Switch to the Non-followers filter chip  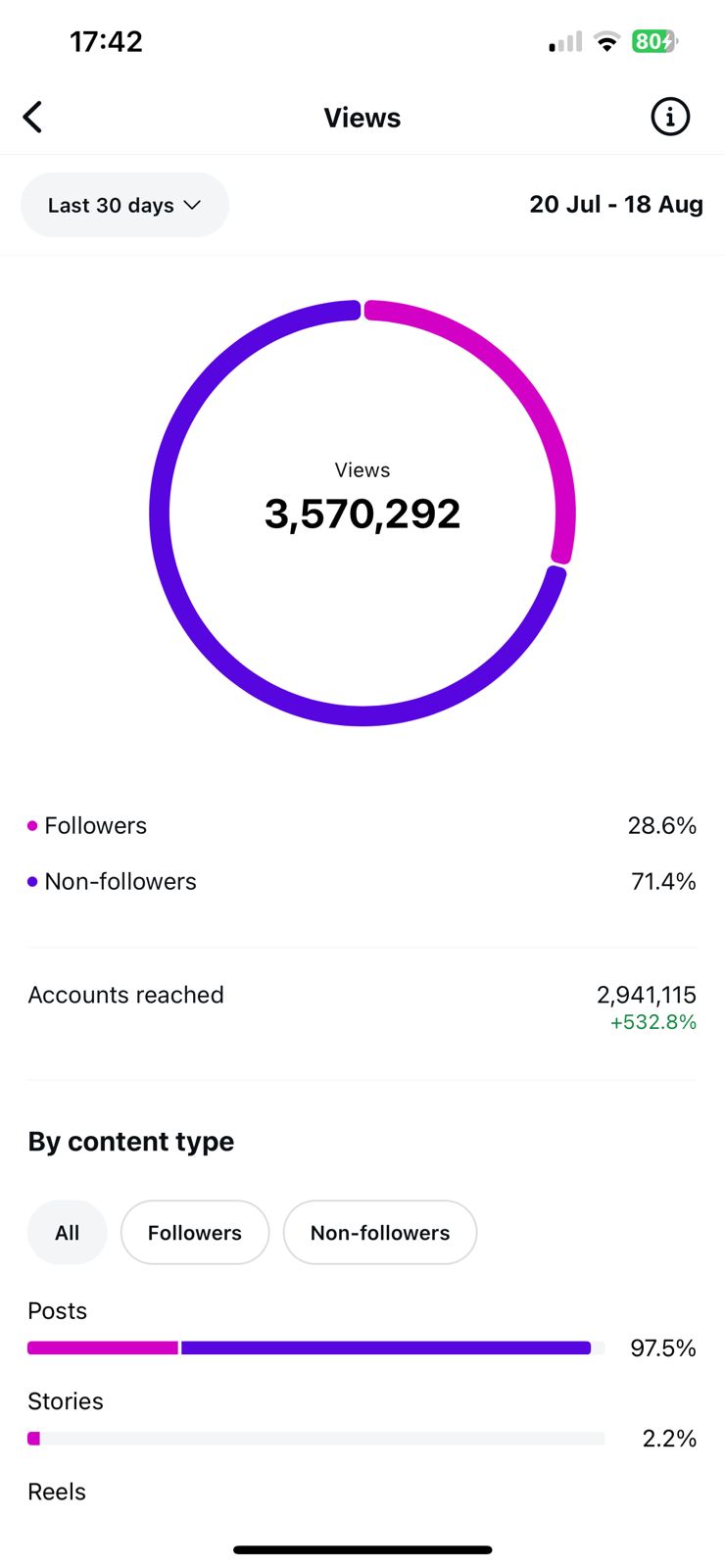click(380, 1233)
